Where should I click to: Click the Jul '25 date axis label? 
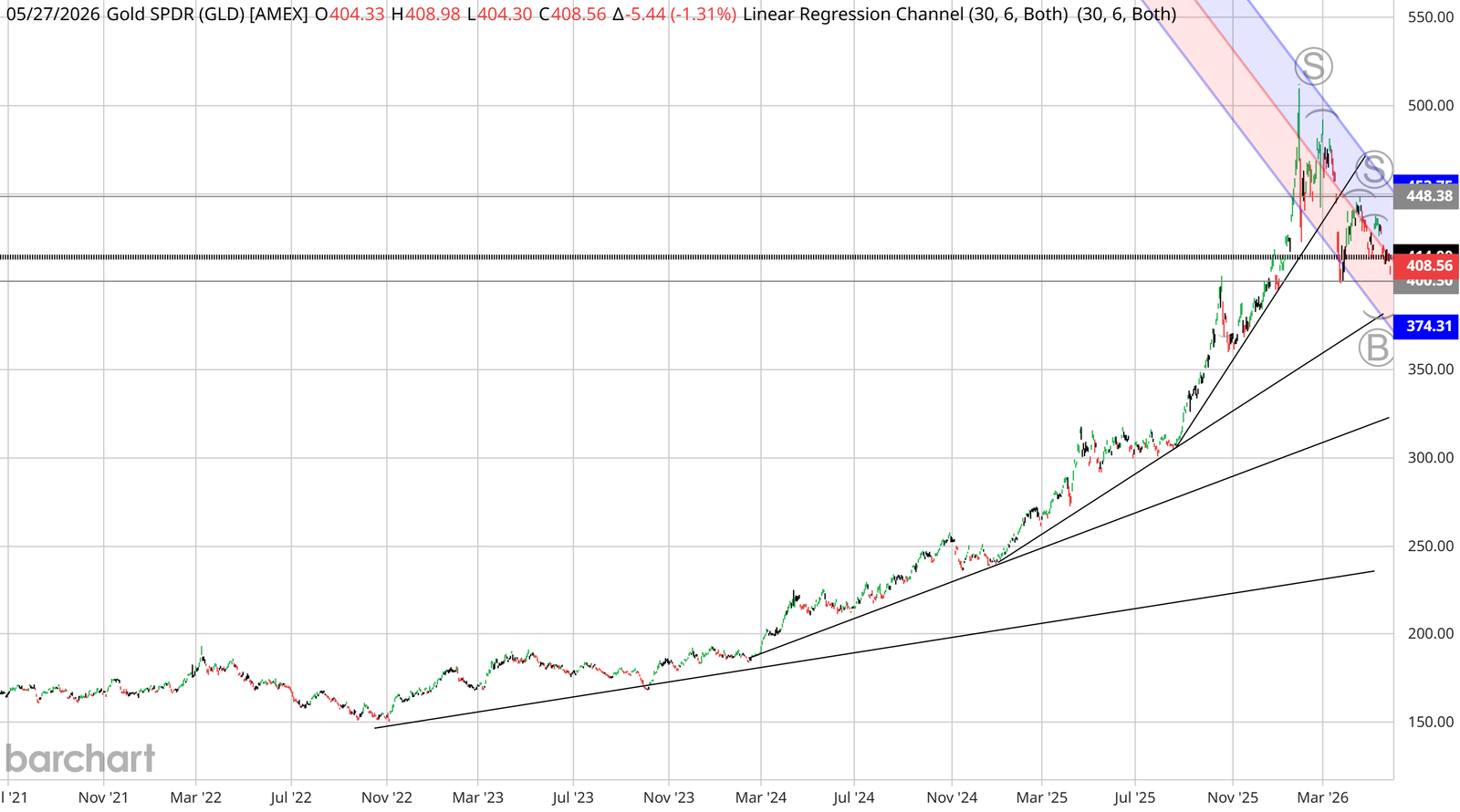tap(1135, 797)
